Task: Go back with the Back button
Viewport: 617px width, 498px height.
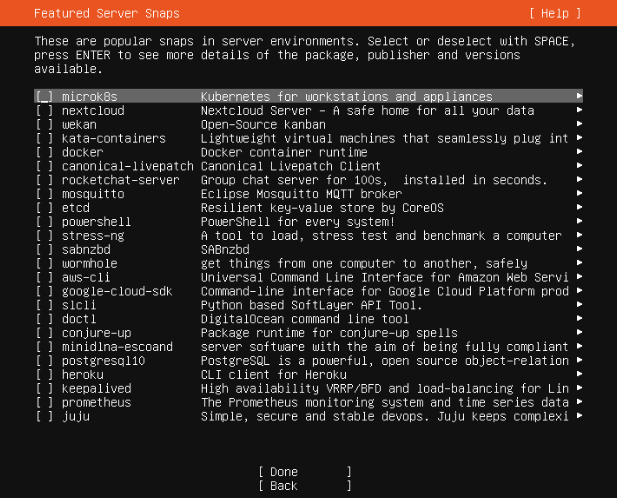Action: coord(305,486)
